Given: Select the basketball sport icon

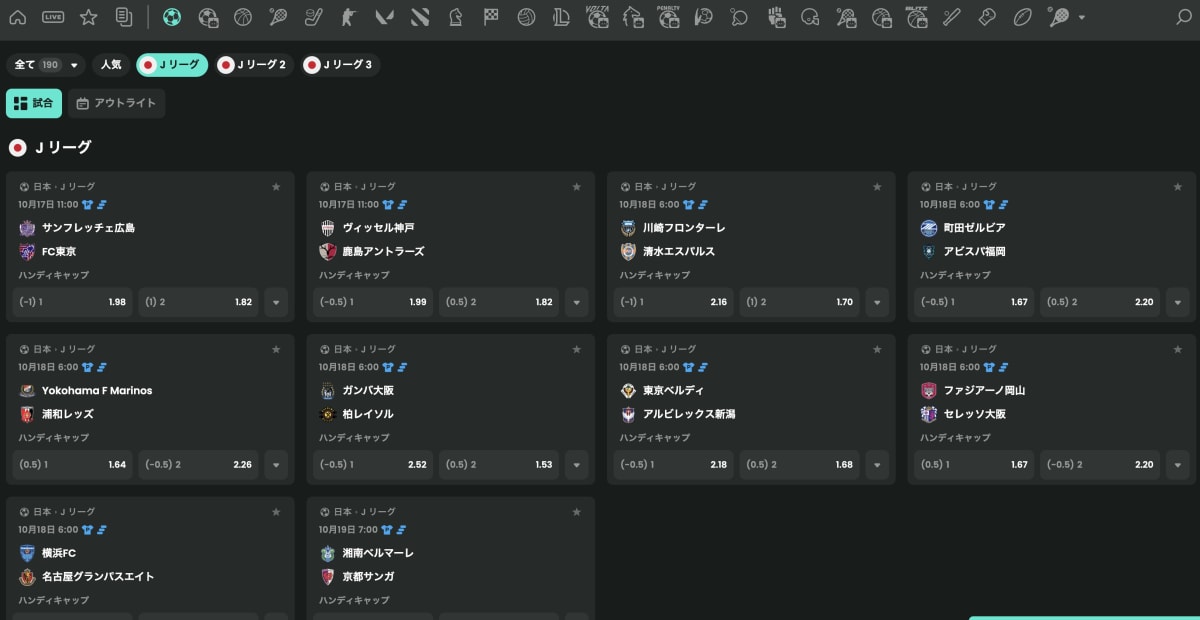Looking at the screenshot, I should 243,17.
